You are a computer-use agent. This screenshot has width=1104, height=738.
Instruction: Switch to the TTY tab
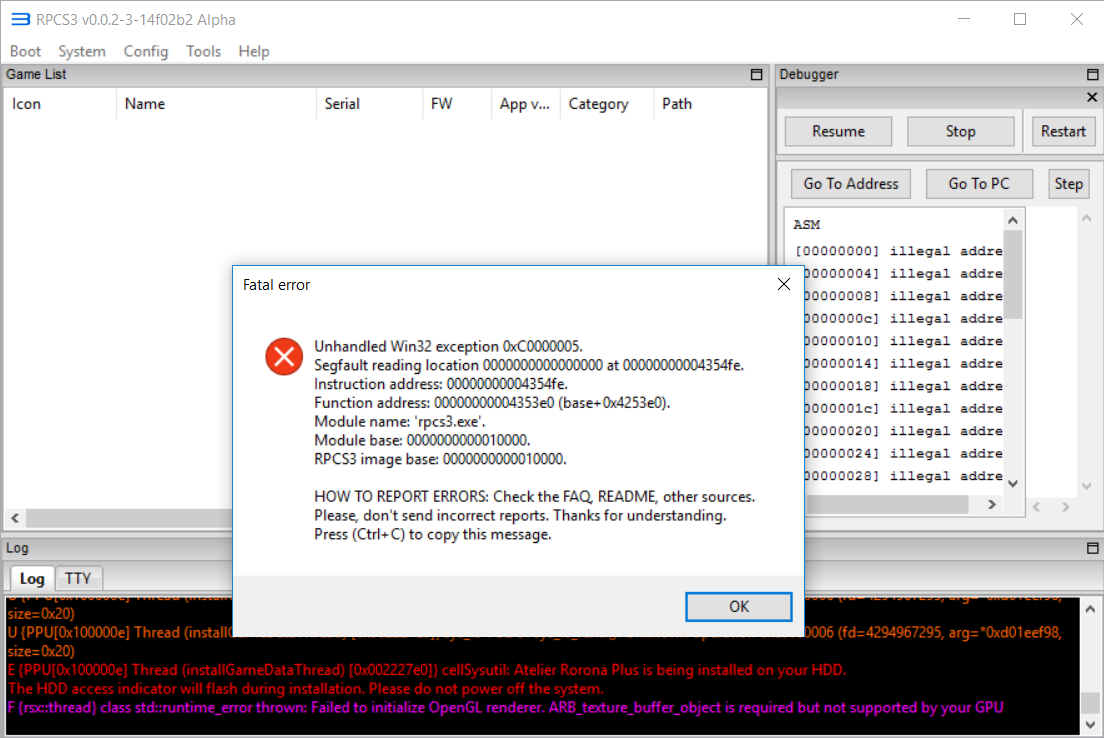click(78, 578)
